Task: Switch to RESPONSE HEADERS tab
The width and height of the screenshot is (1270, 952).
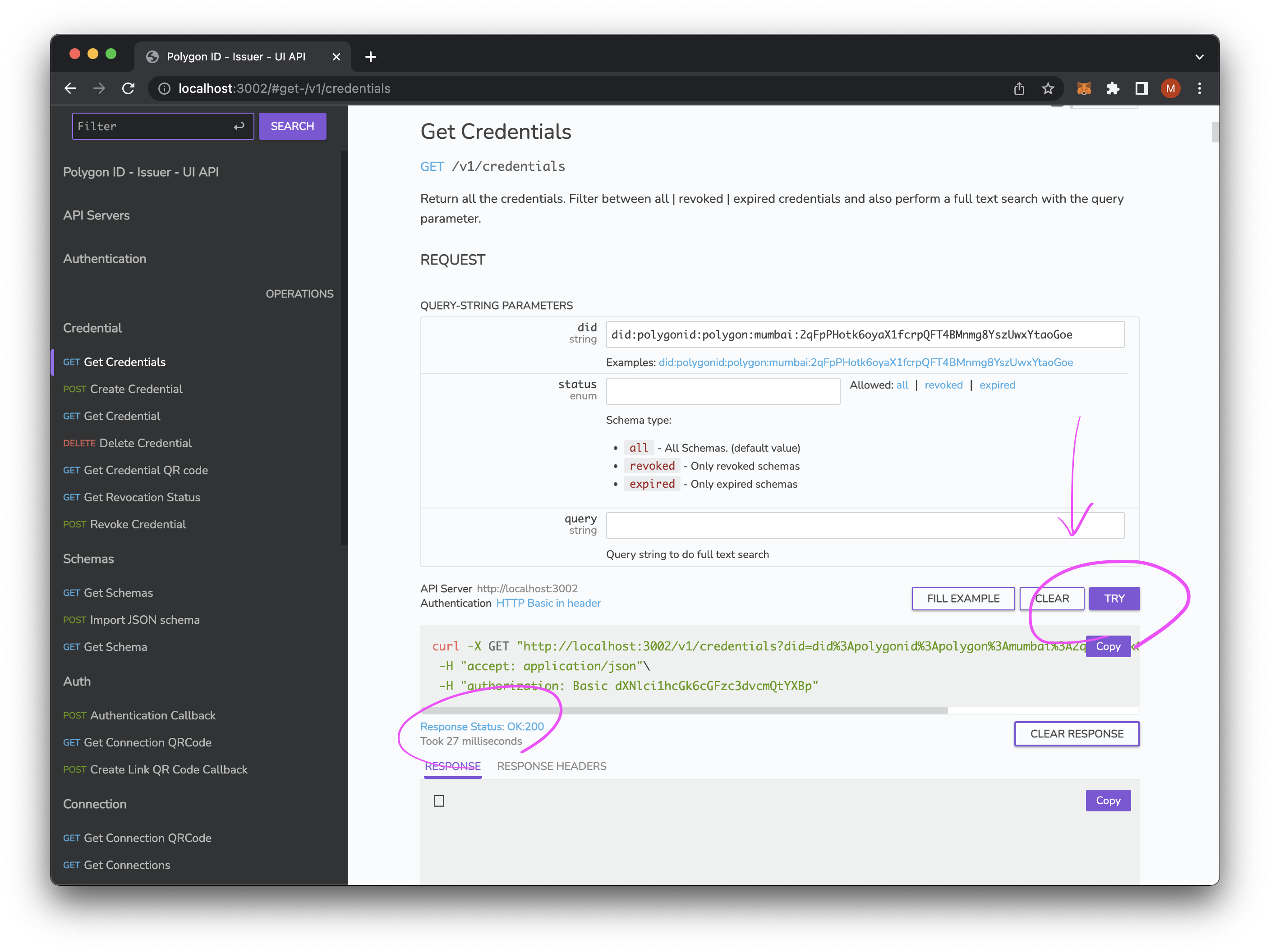Action: 551,766
